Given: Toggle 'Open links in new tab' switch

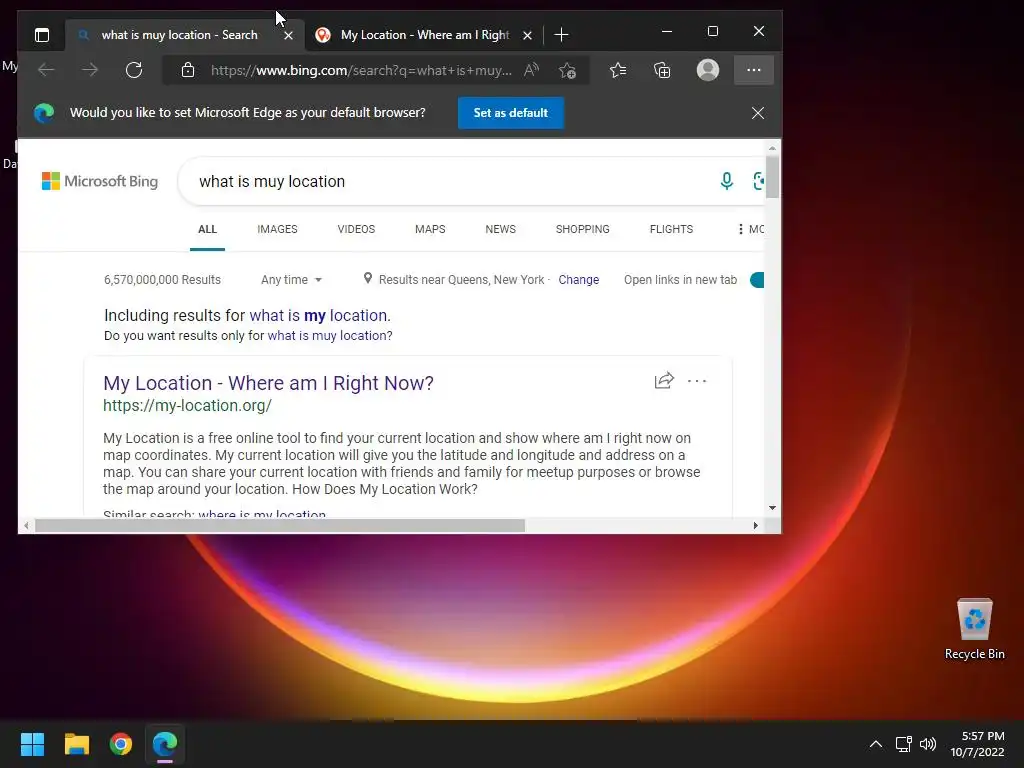Looking at the screenshot, I should click(757, 280).
